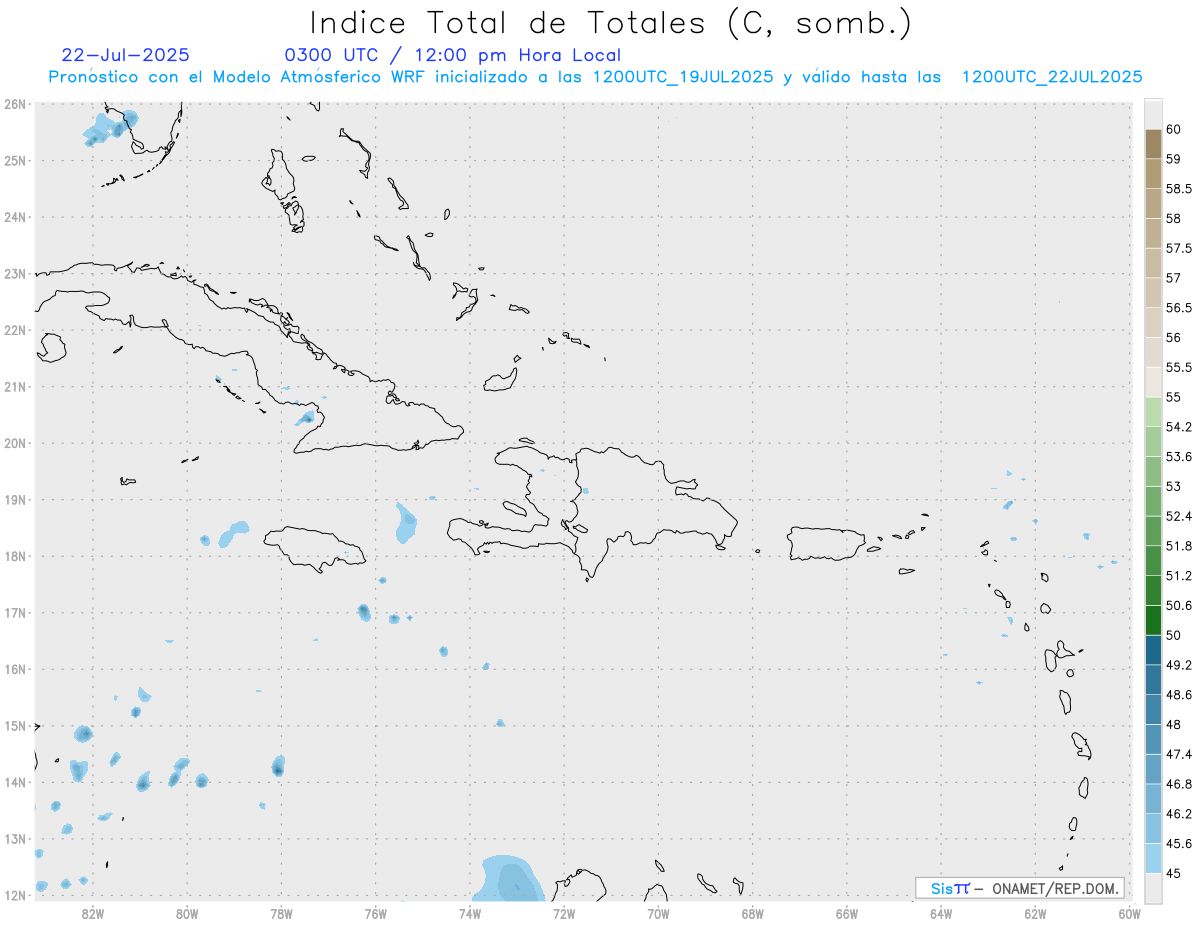Viewport: 1200px width, 927px height.
Task: Click the pale green segment between 54.2 and 55
Action: click(1153, 412)
